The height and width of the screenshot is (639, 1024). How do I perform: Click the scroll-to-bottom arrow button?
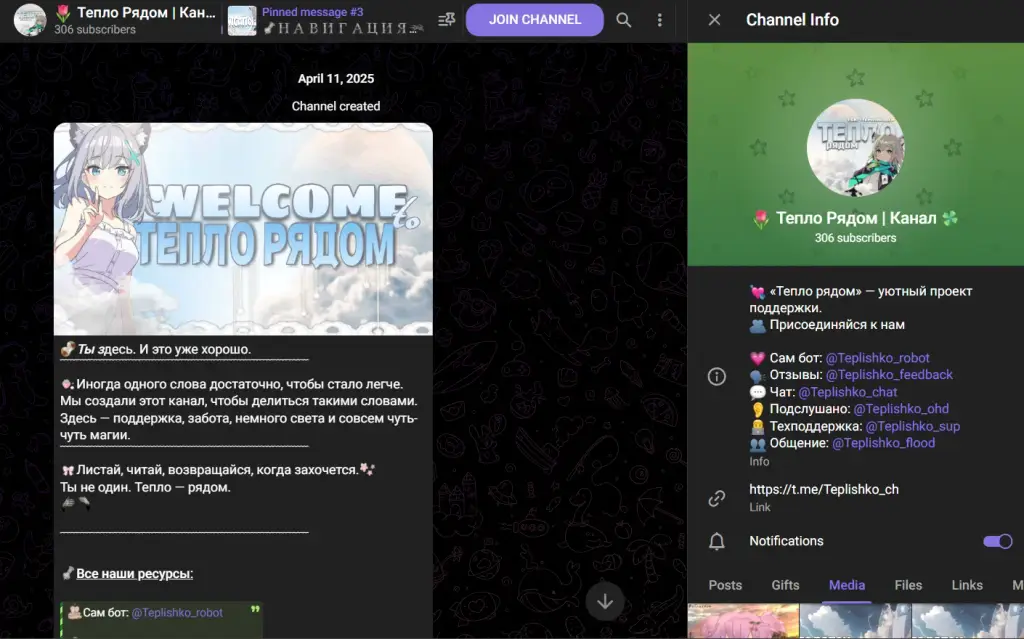[605, 601]
